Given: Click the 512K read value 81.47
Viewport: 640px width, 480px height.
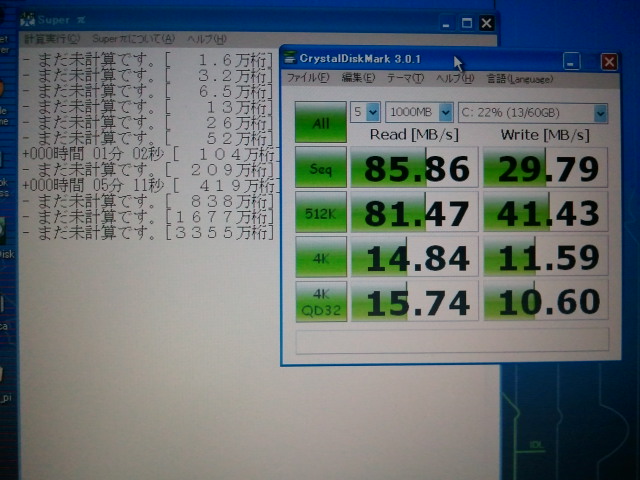Looking at the screenshot, I should 414,212.
